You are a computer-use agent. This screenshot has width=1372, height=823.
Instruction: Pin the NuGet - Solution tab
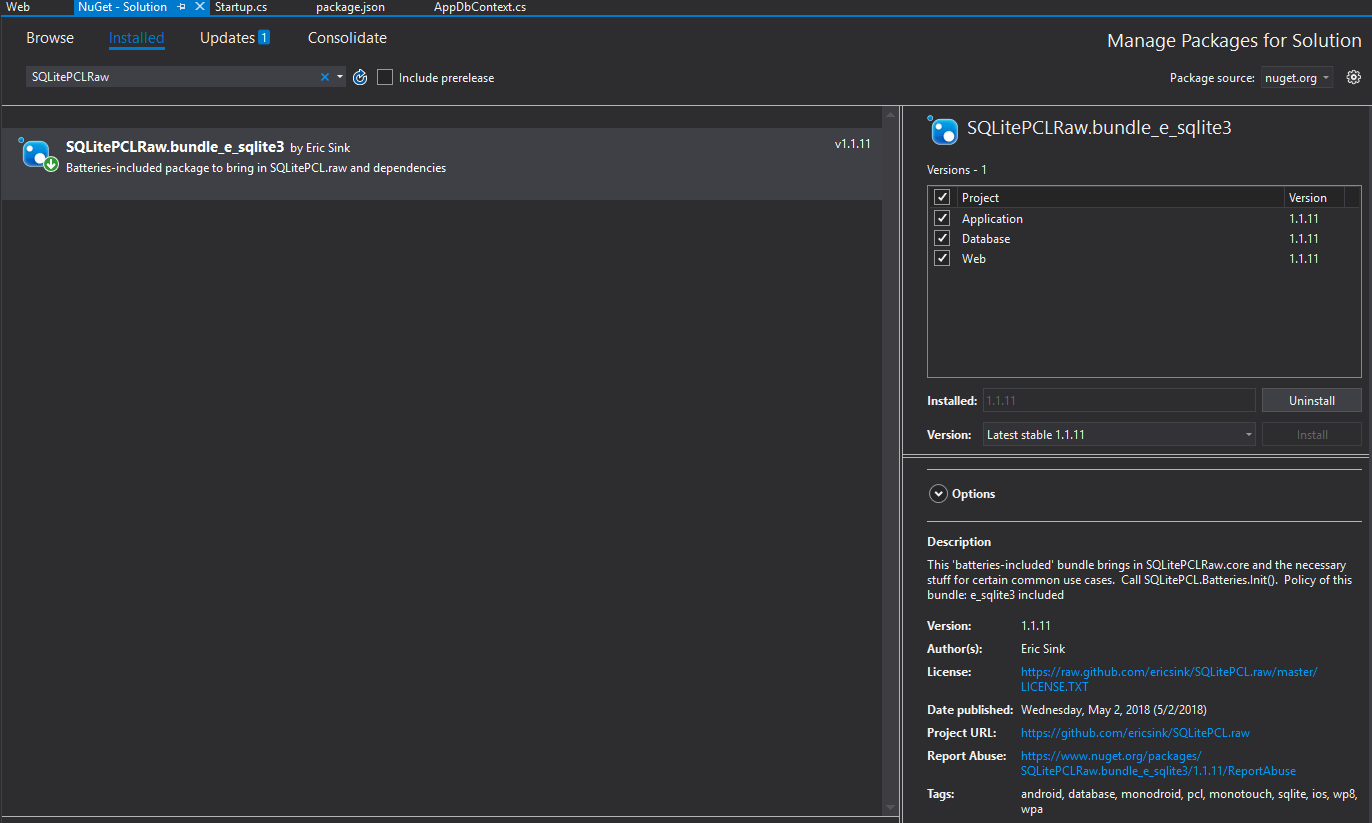point(182,7)
